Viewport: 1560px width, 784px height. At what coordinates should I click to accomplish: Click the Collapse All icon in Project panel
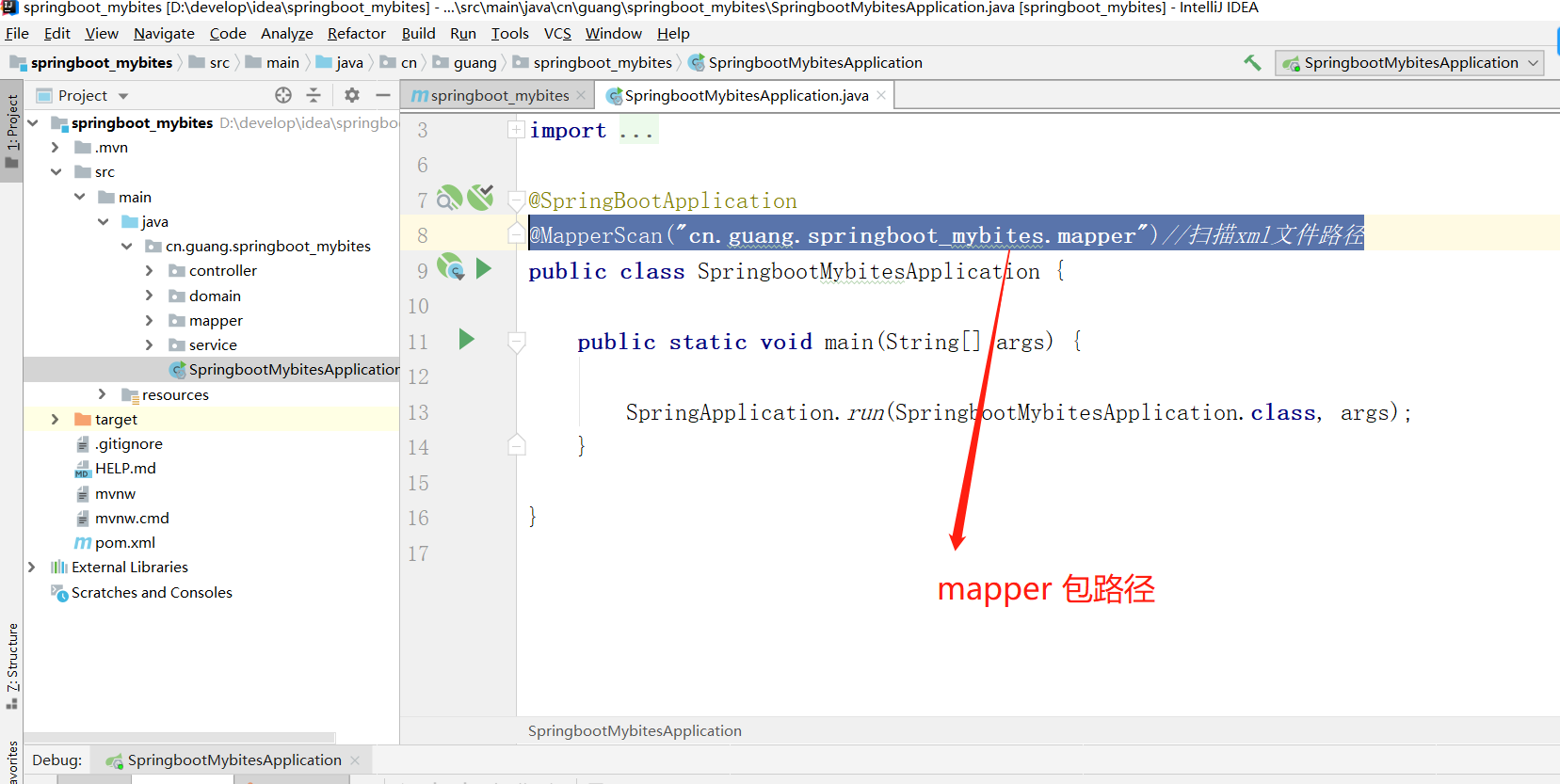pyautogui.click(x=314, y=95)
